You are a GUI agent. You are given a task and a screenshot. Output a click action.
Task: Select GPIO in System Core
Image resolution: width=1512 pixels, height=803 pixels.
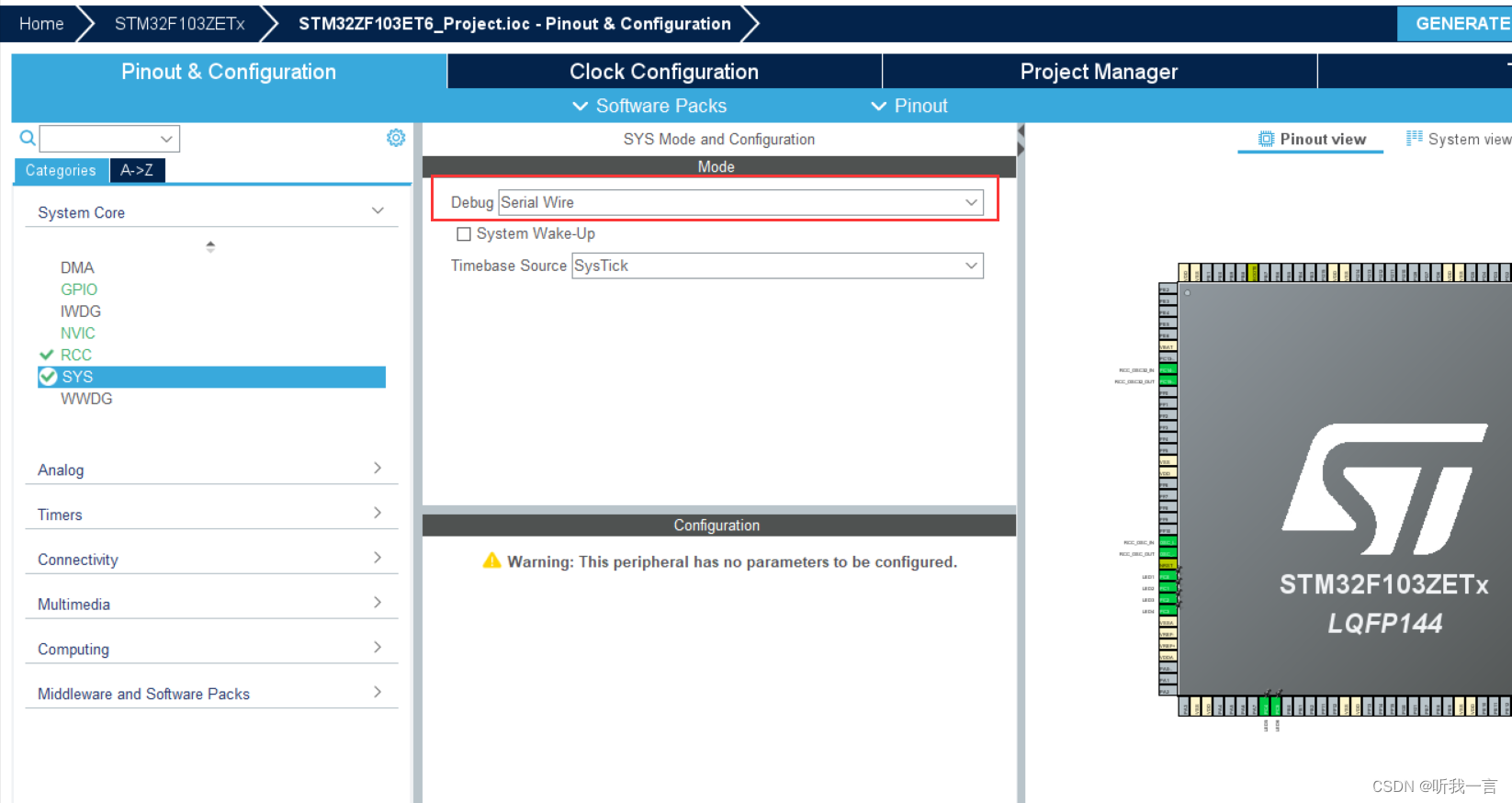click(x=79, y=289)
